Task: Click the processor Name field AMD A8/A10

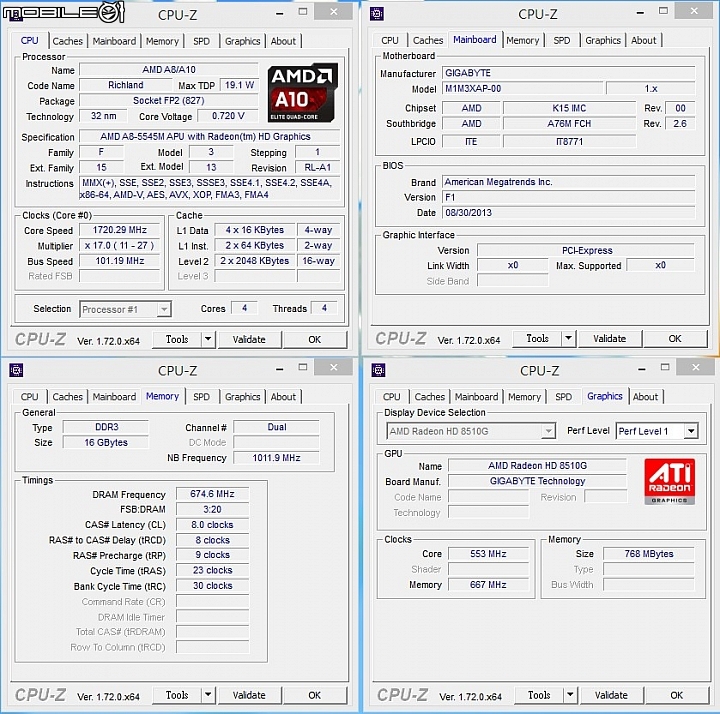Action: point(169,69)
